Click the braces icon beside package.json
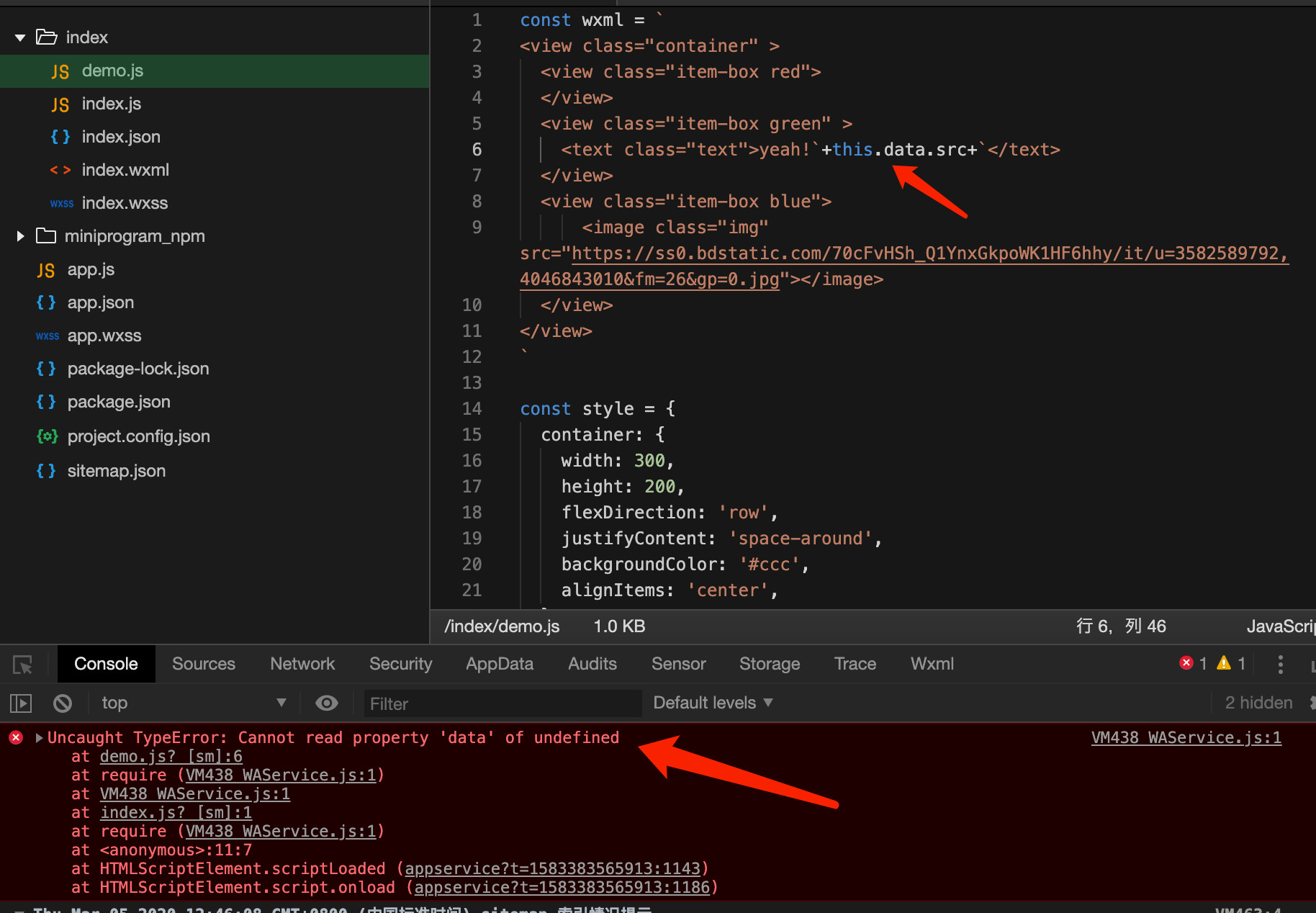The width and height of the screenshot is (1316, 913). point(46,402)
